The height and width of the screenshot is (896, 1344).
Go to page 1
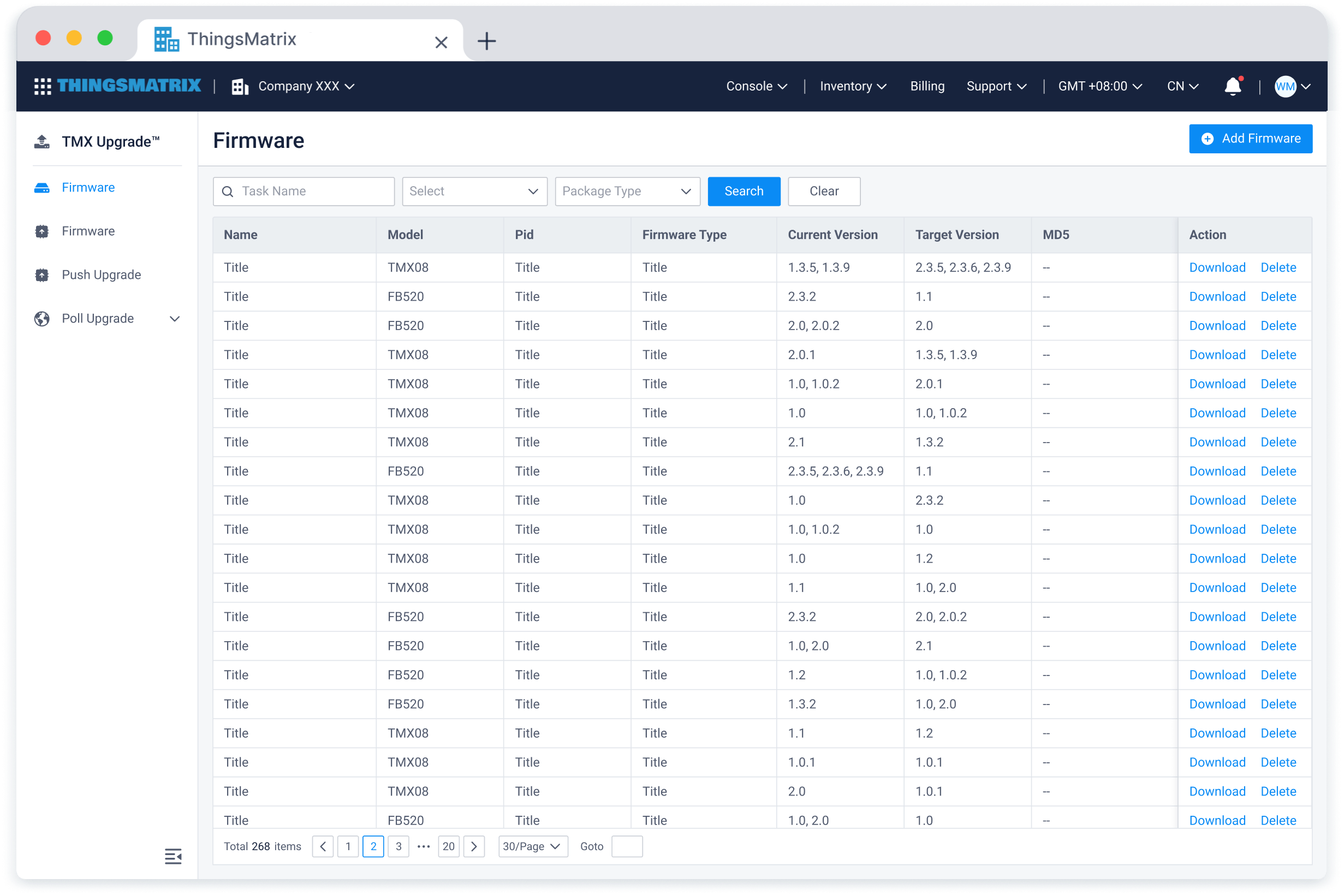coord(348,846)
